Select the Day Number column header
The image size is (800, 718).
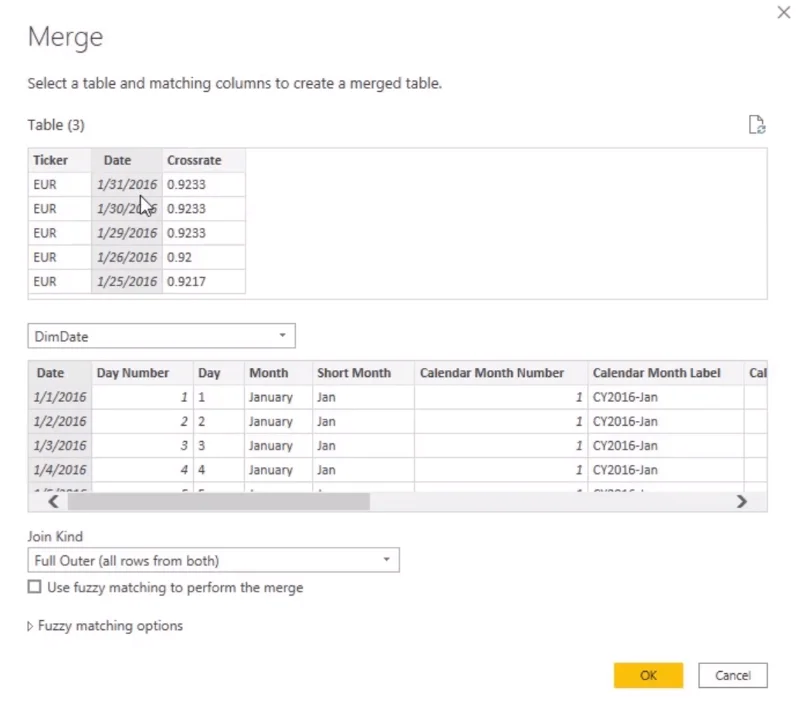[x=142, y=373]
